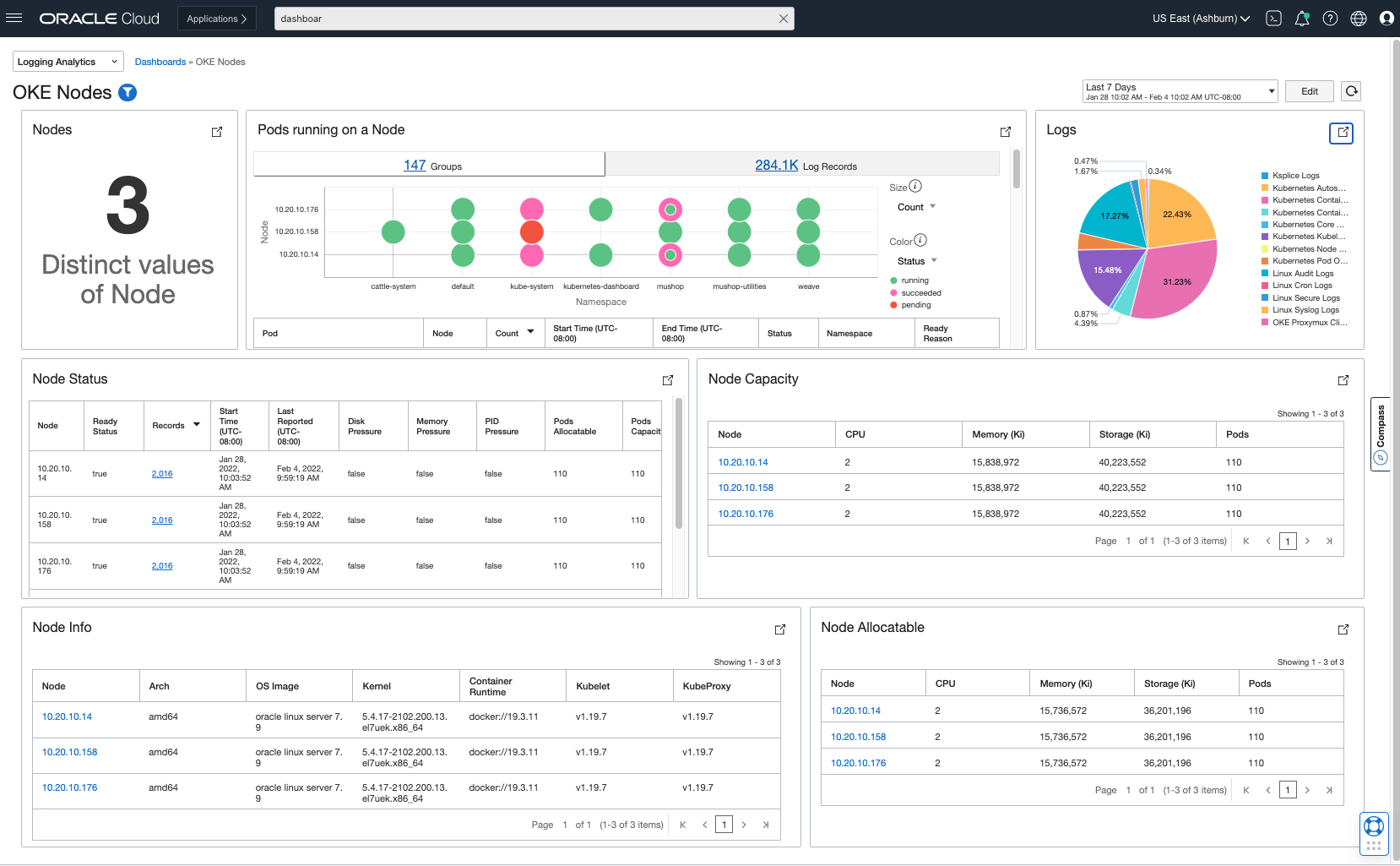
Task: Launch the Cloud Shell terminal icon
Action: click(x=1273, y=19)
